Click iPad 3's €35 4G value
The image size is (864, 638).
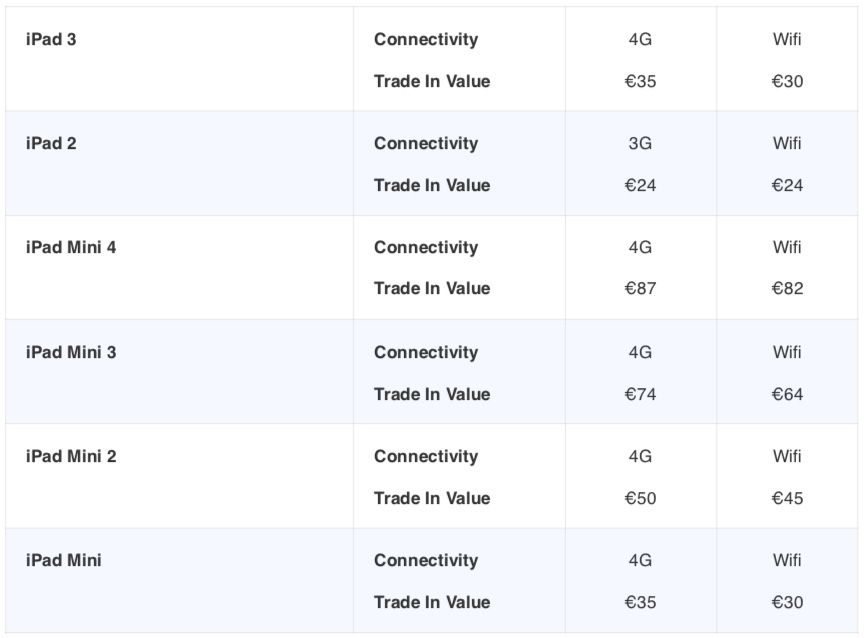click(640, 81)
